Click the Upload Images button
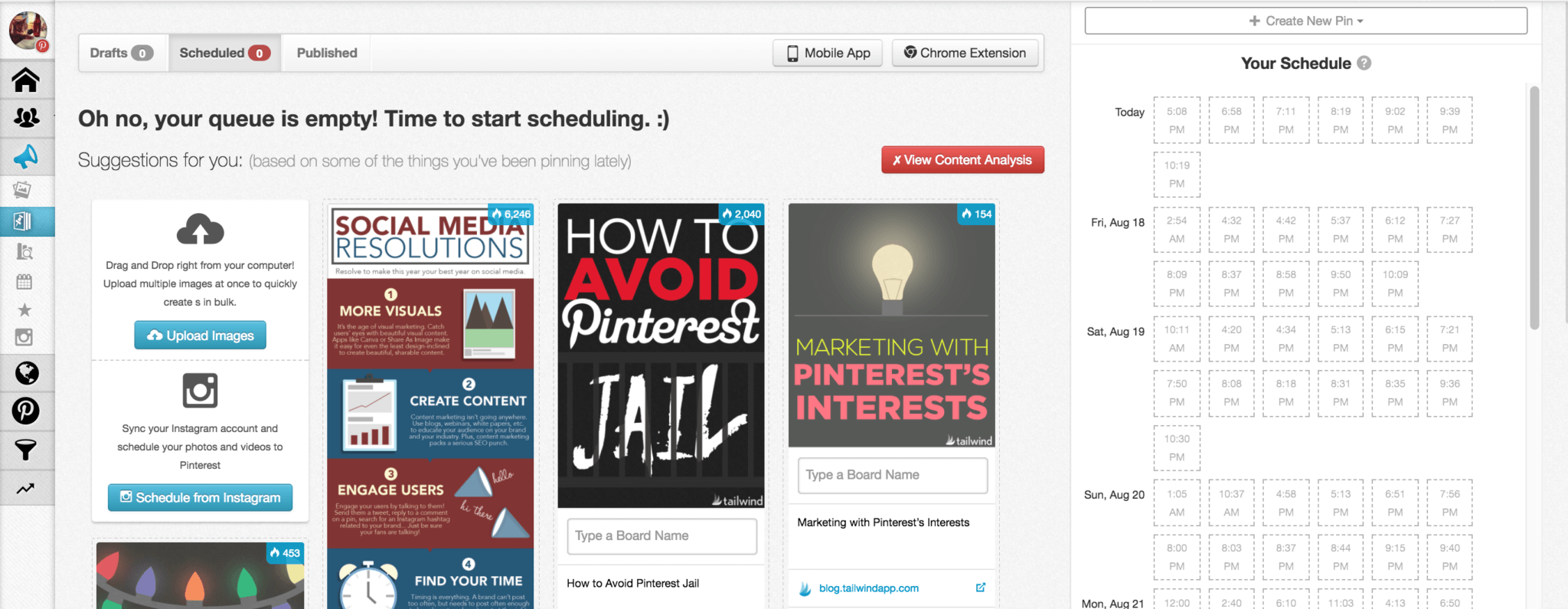Screen dimensions: 1568x609 tap(200, 336)
